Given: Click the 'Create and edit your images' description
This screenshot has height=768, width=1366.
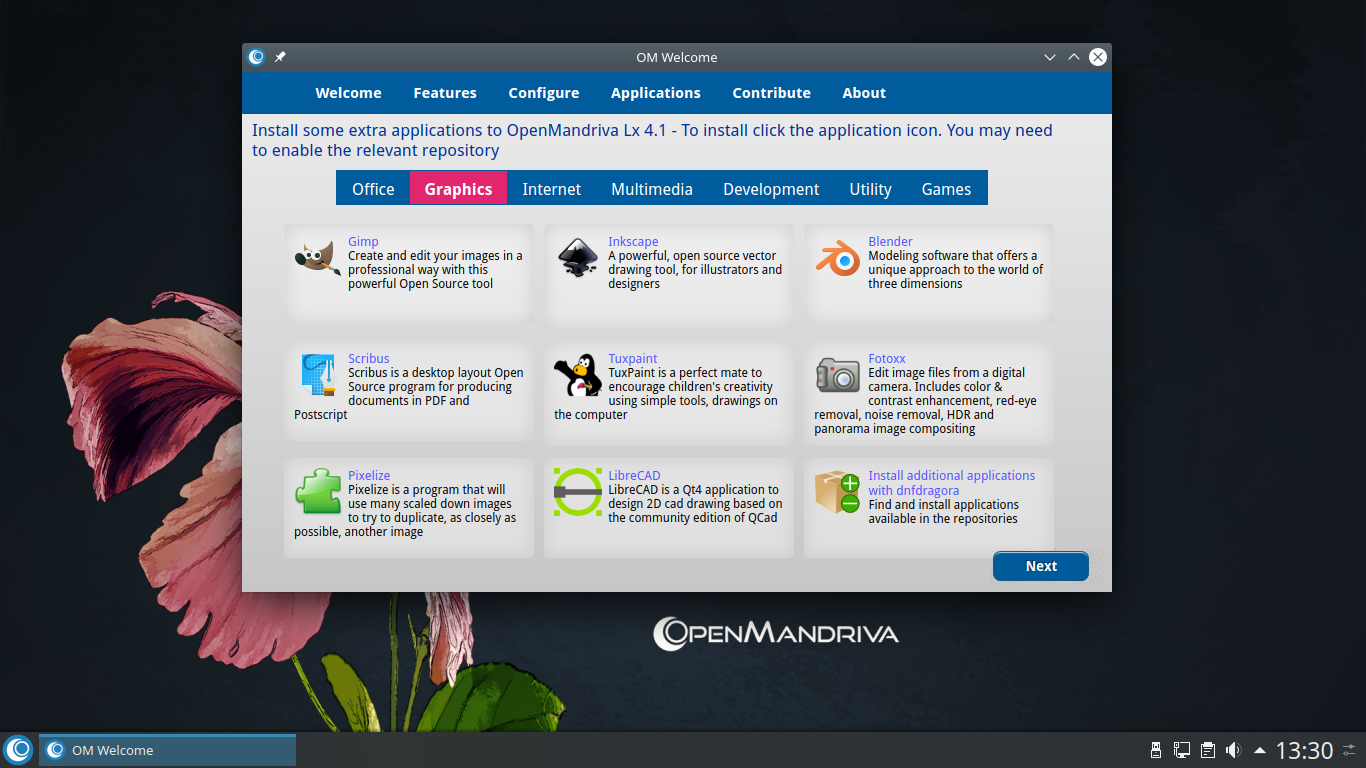Looking at the screenshot, I should 435,270.
